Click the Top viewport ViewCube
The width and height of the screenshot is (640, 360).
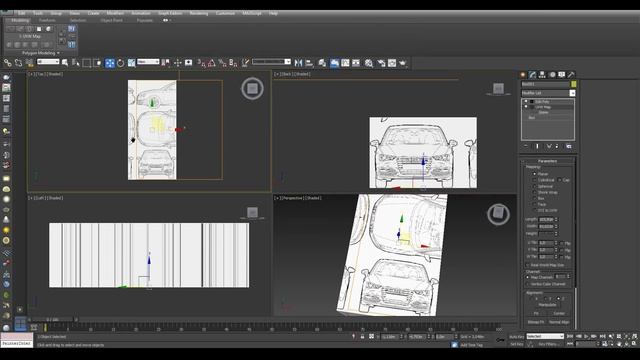[252, 88]
